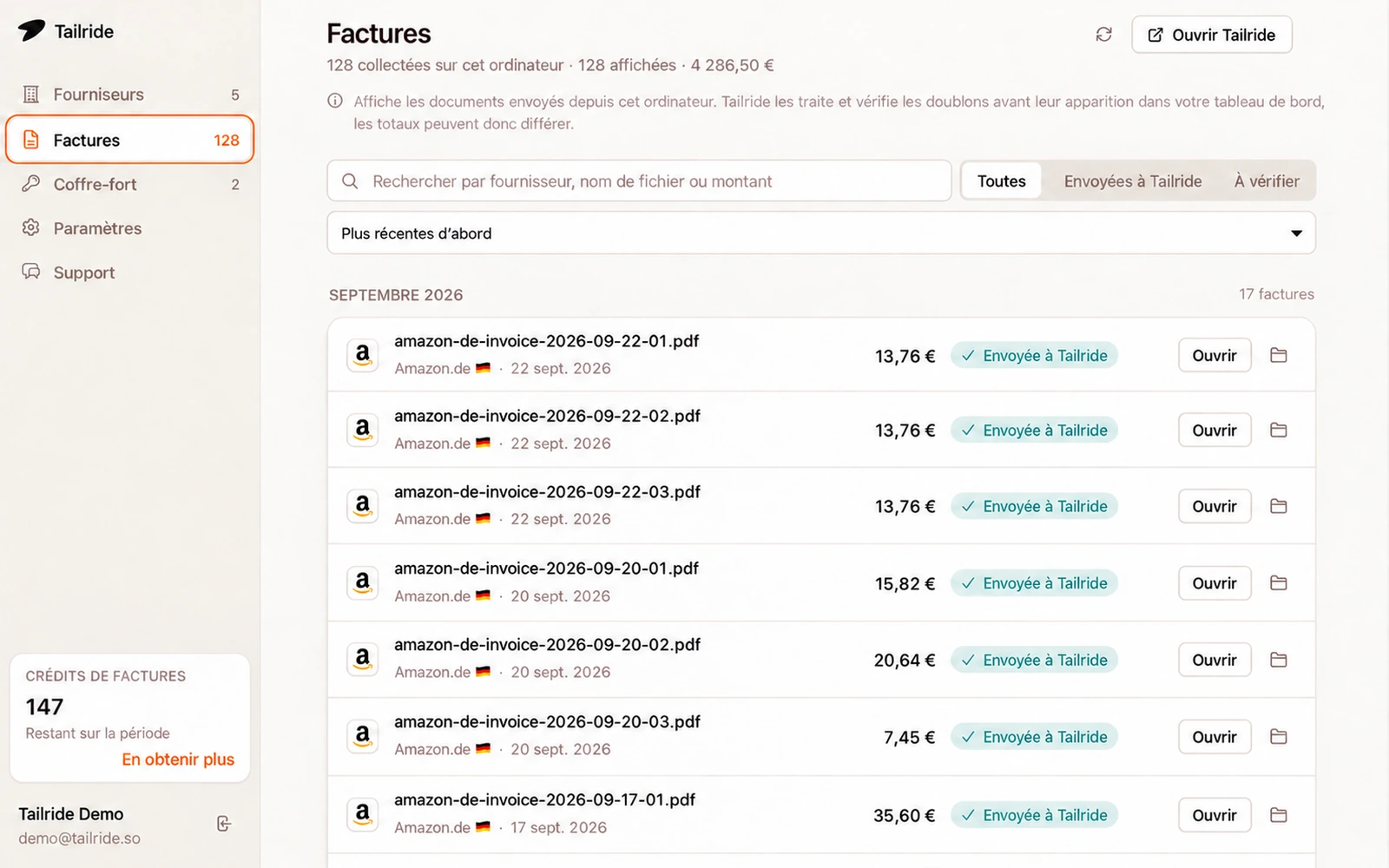Click the 17 sept. 2026 date
The width and height of the screenshot is (1389, 868).
[x=558, y=827]
